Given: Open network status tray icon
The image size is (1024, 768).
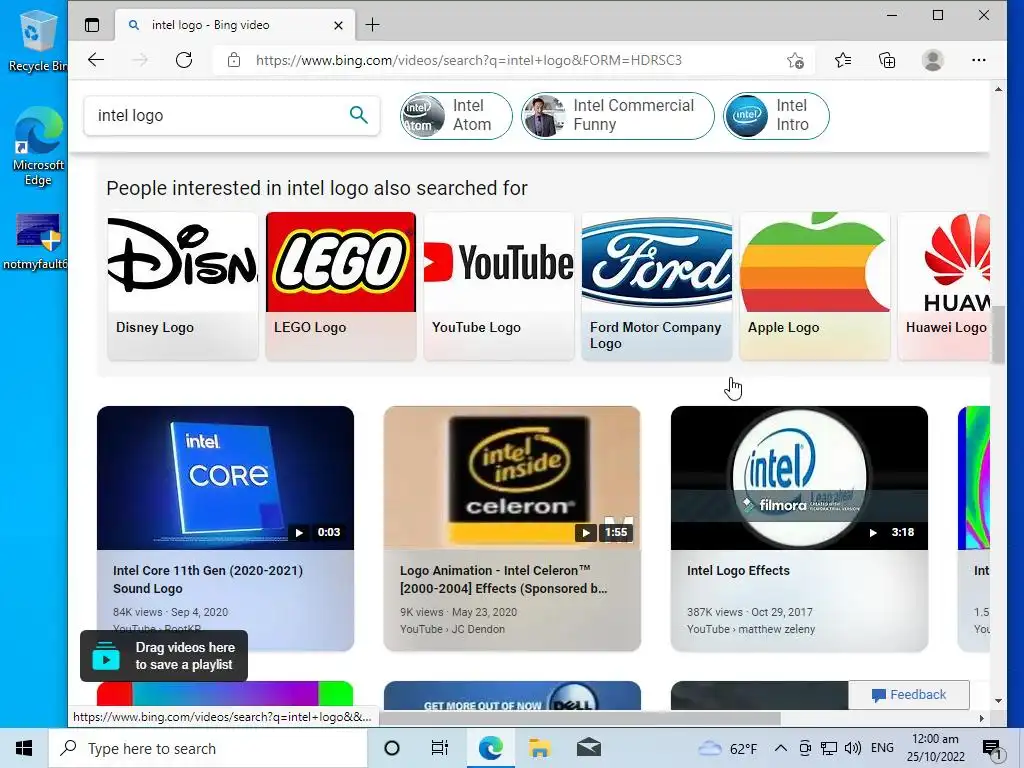Looking at the screenshot, I should click(829, 748).
